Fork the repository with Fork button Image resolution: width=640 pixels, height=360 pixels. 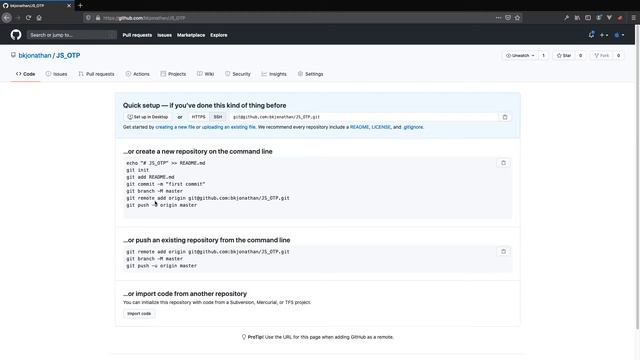click(602, 56)
